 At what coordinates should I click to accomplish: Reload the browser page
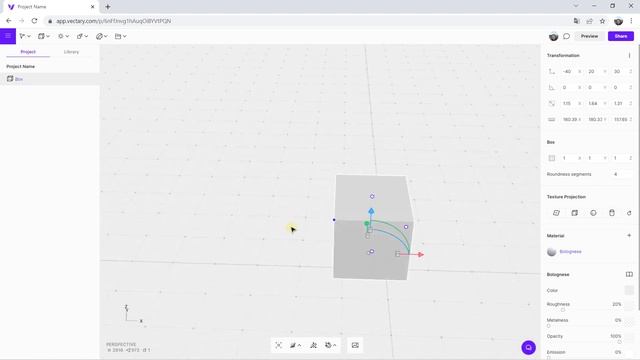(34, 21)
